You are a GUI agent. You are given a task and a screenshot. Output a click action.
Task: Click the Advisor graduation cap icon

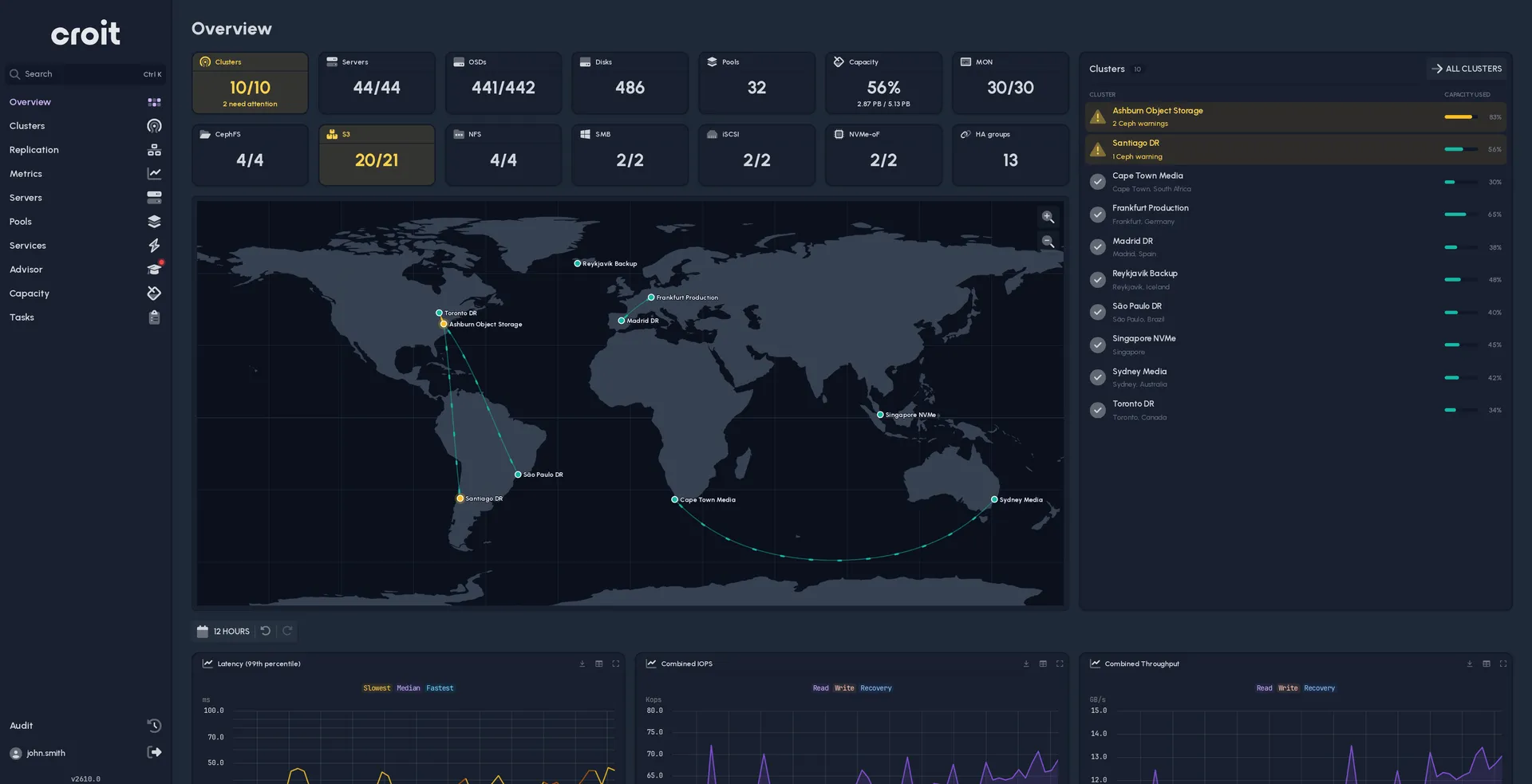[154, 270]
